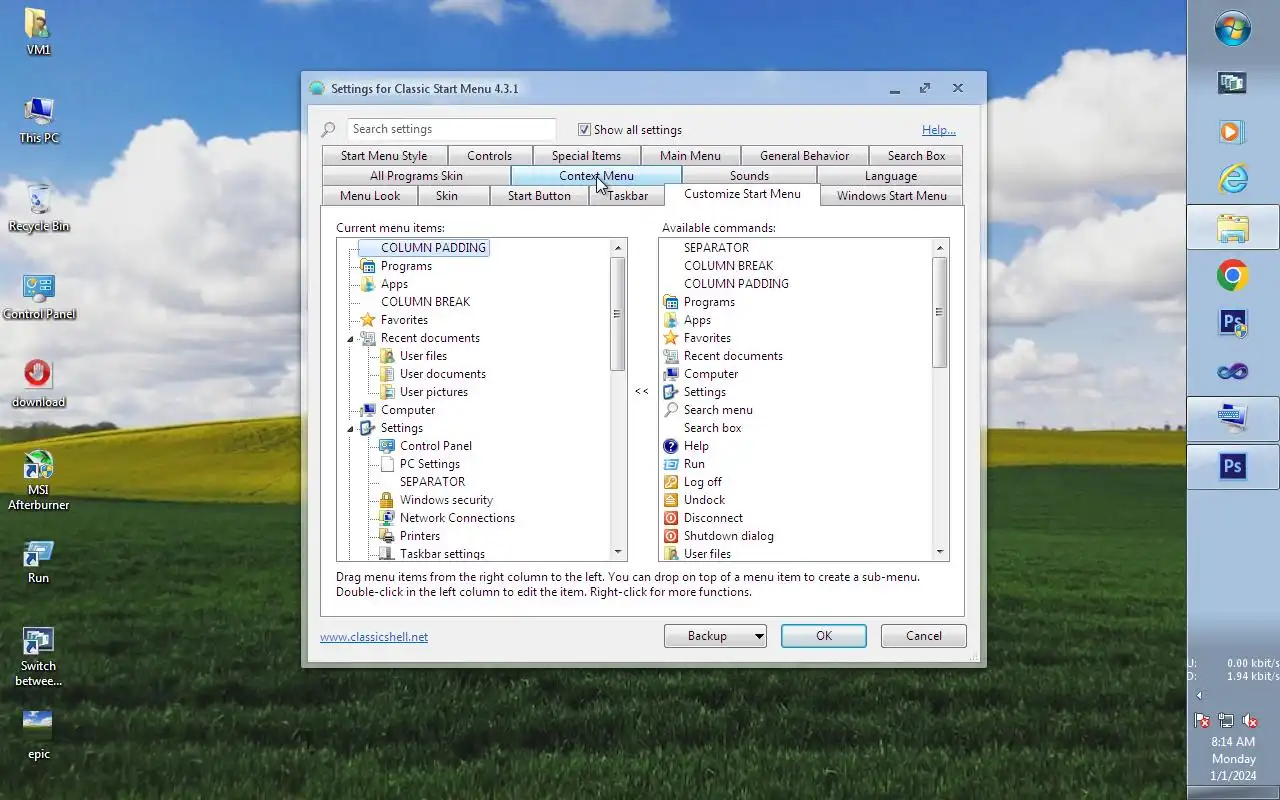Viewport: 1280px width, 800px height.
Task: Select COLUMN BREAK in current menu items
Action: (425, 302)
